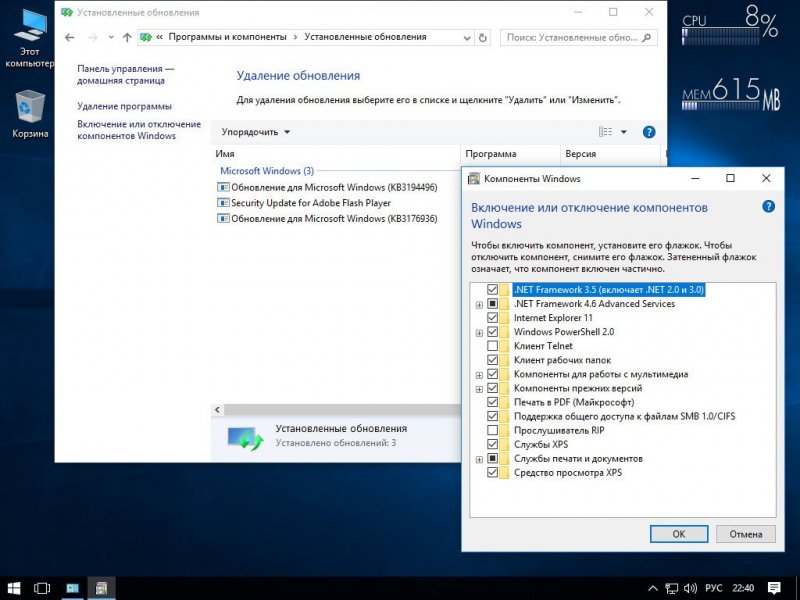Viewport: 800px width, 600px height.
Task: Click Отмена in Windows Components dialog
Action: pyautogui.click(x=745, y=534)
